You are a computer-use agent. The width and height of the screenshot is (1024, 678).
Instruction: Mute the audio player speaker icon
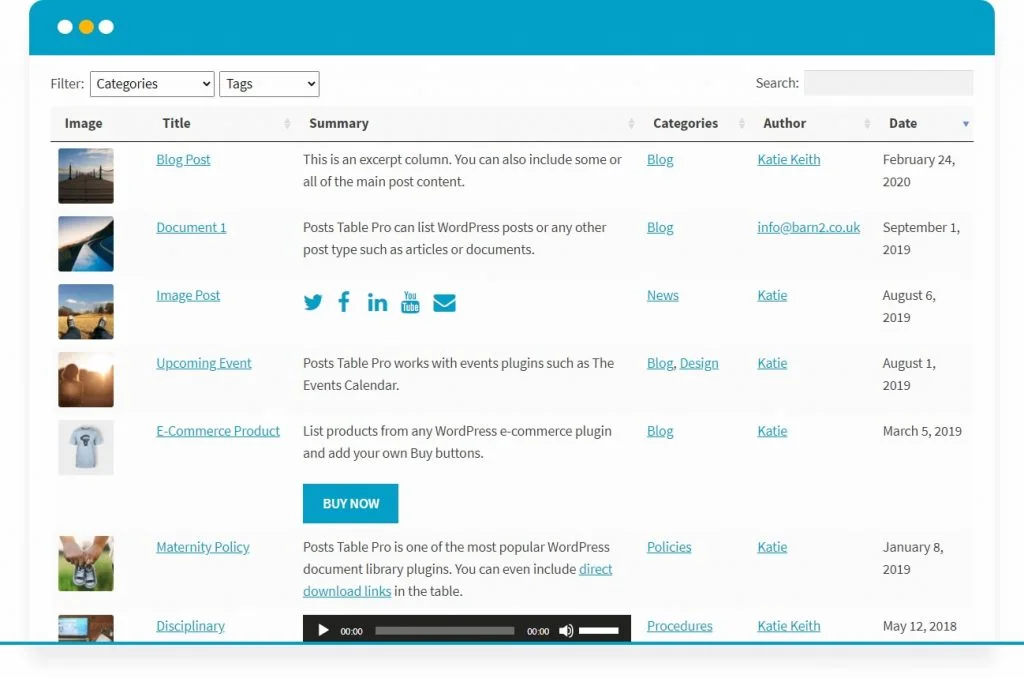pos(566,630)
